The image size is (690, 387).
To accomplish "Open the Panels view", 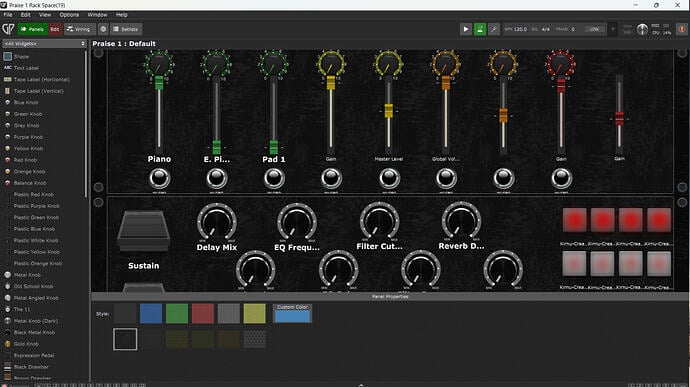I will (32, 29).
